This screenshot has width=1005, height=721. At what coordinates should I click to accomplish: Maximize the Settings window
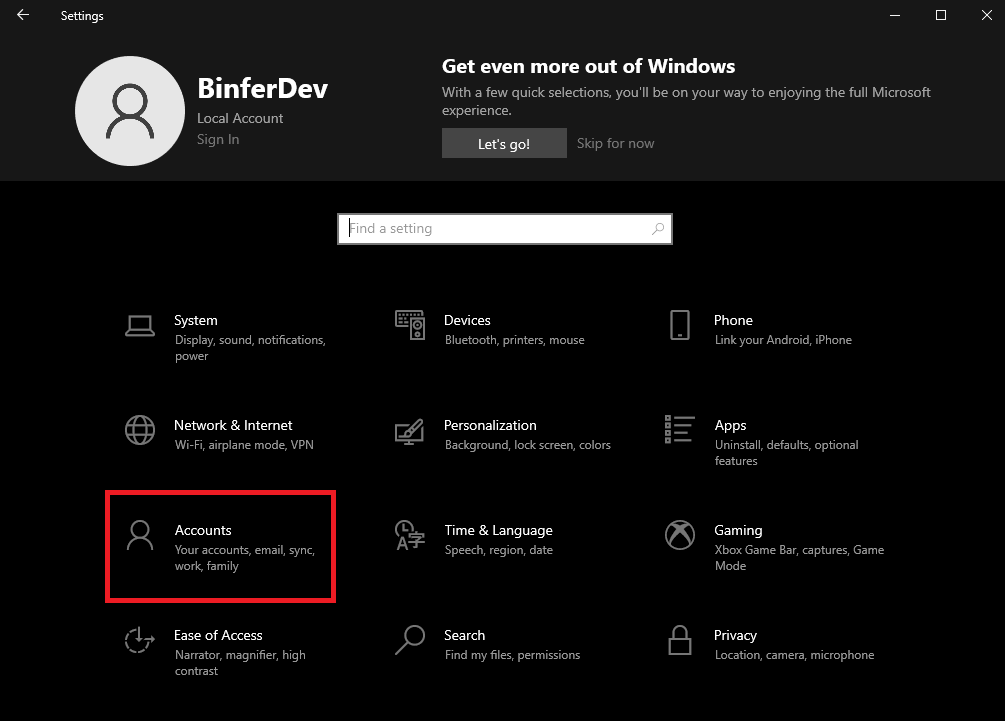[941, 15]
